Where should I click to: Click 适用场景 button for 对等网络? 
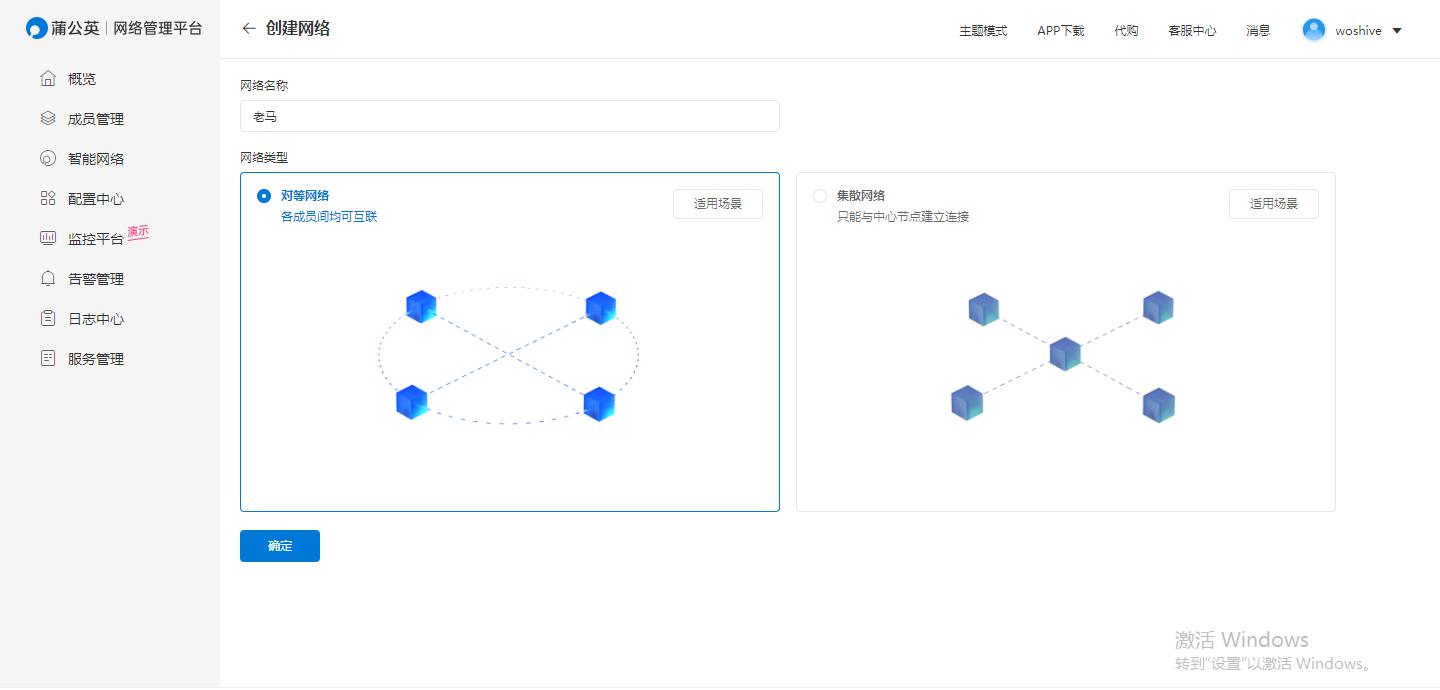718,204
